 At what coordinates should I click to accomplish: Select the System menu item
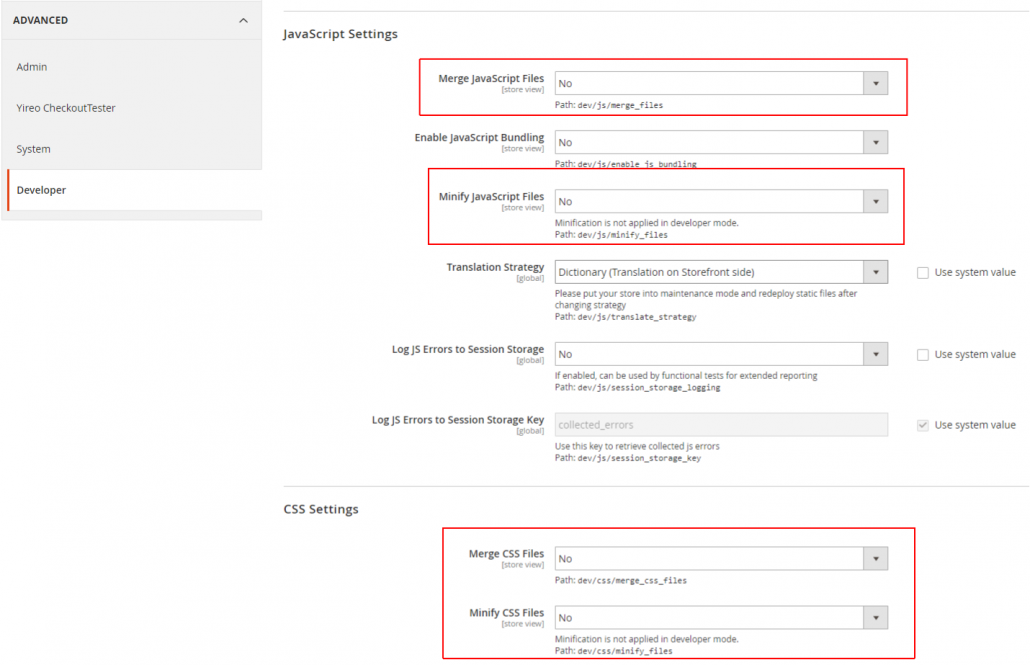tap(33, 149)
